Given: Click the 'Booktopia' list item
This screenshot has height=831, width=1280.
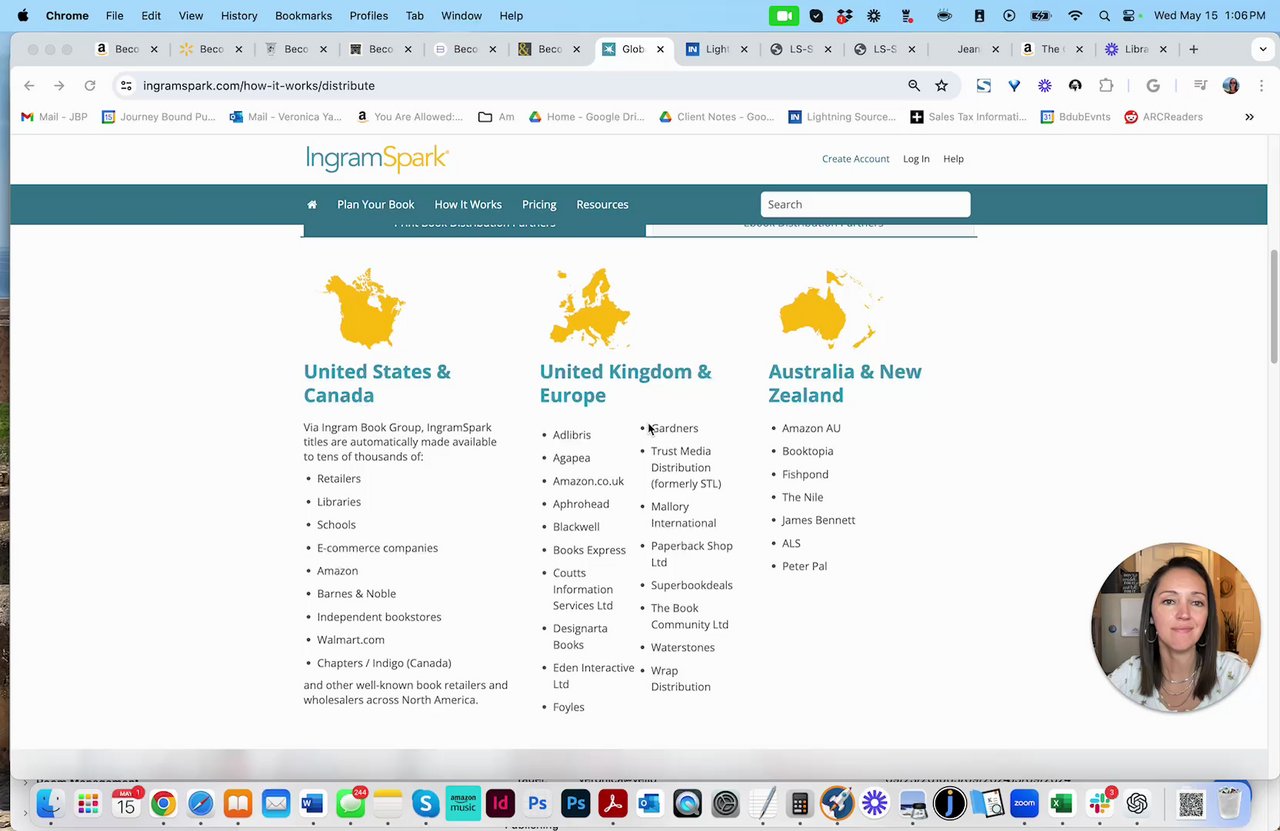Looking at the screenshot, I should pyautogui.click(x=807, y=451).
